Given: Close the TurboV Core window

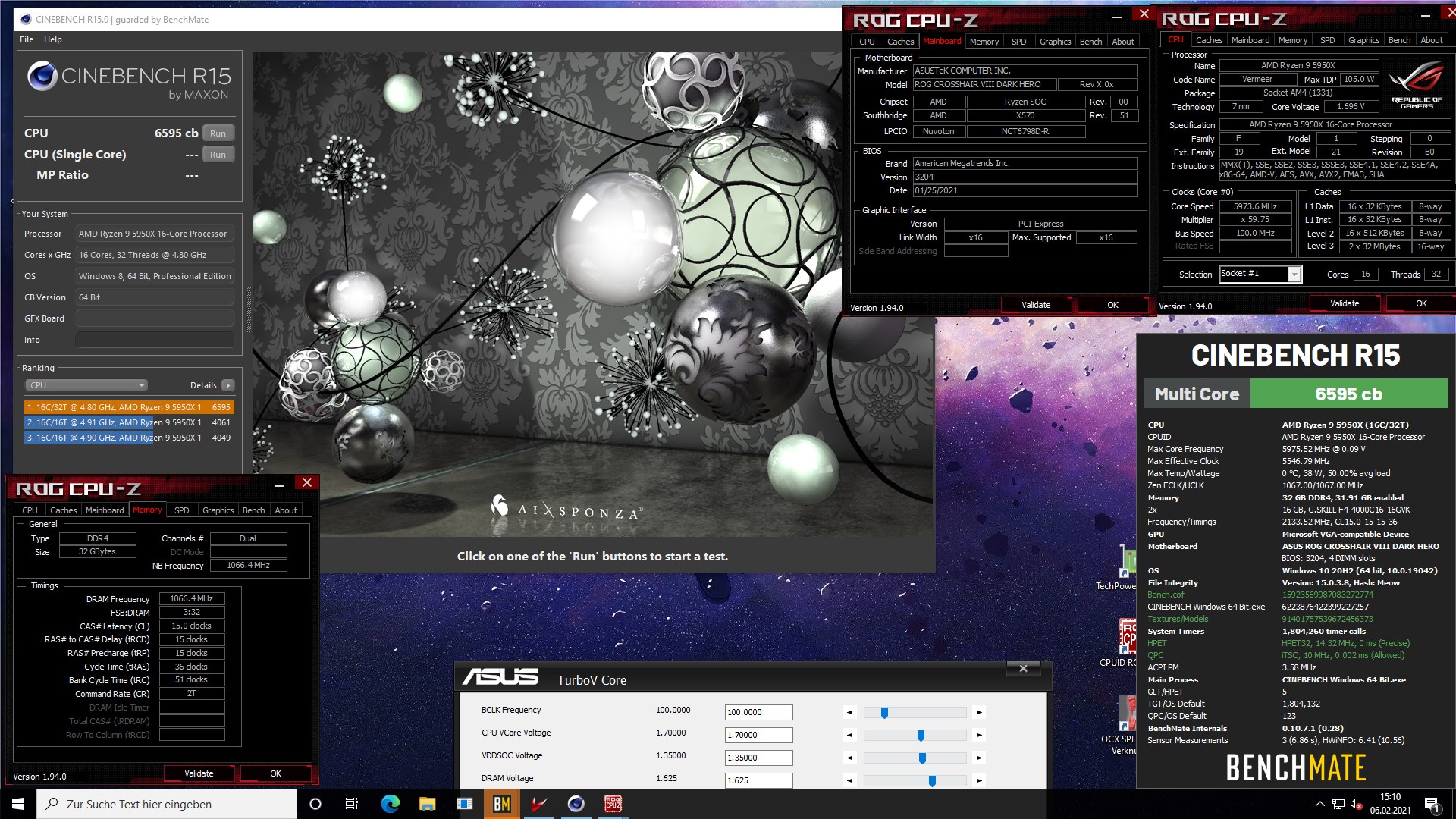Looking at the screenshot, I should click(1024, 668).
